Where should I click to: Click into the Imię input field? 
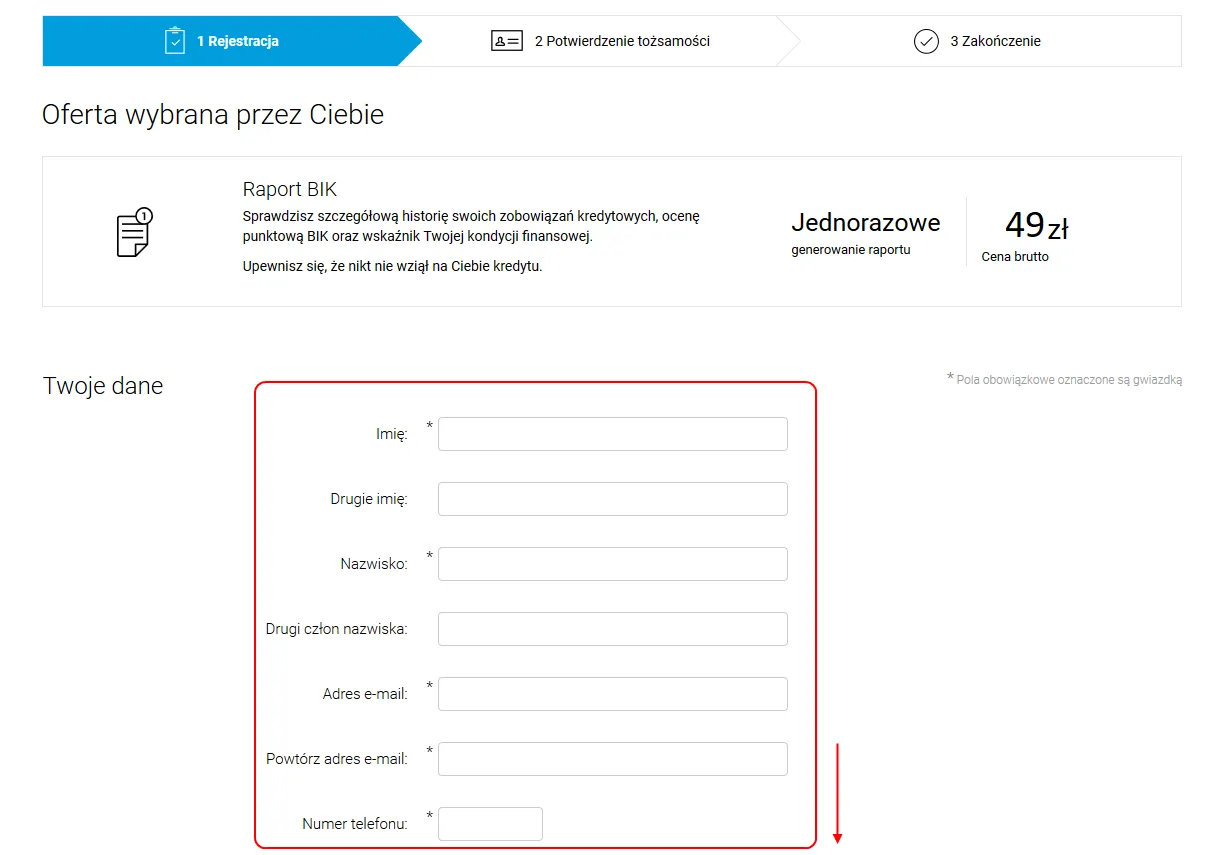click(x=612, y=433)
